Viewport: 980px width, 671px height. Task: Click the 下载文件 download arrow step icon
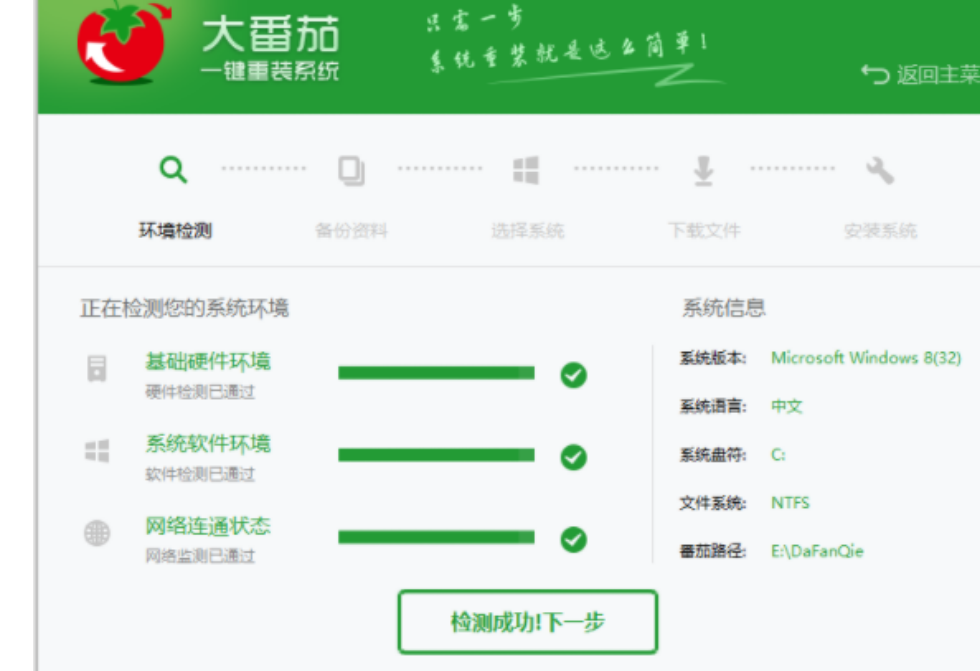click(703, 170)
